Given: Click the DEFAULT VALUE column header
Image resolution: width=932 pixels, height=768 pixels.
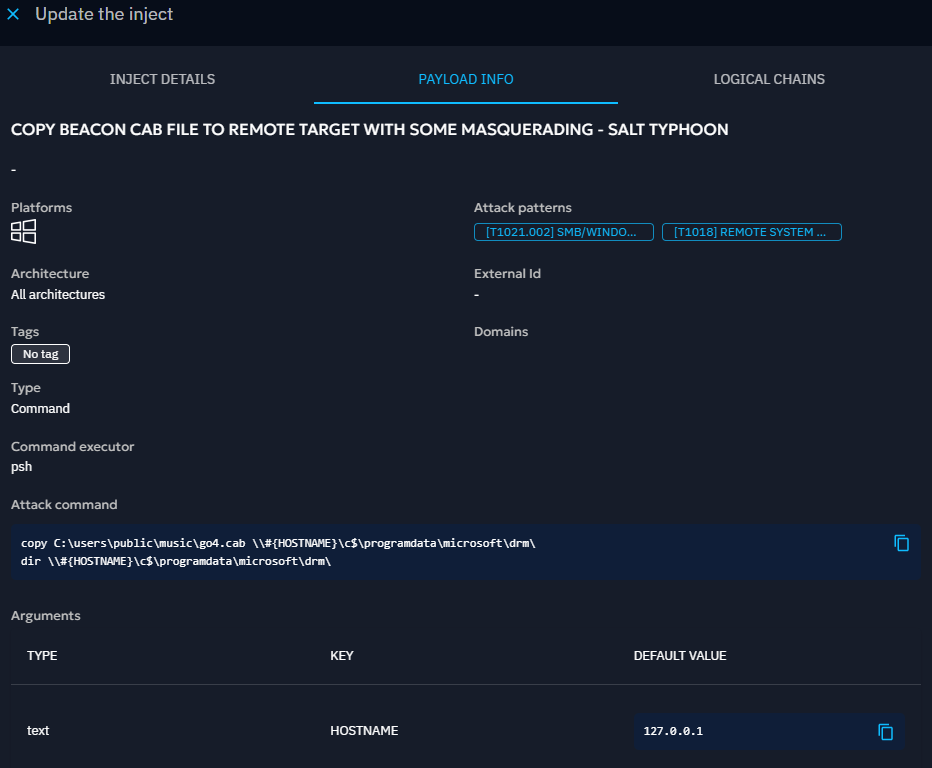Looking at the screenshot, I should [x=679, y=656].
